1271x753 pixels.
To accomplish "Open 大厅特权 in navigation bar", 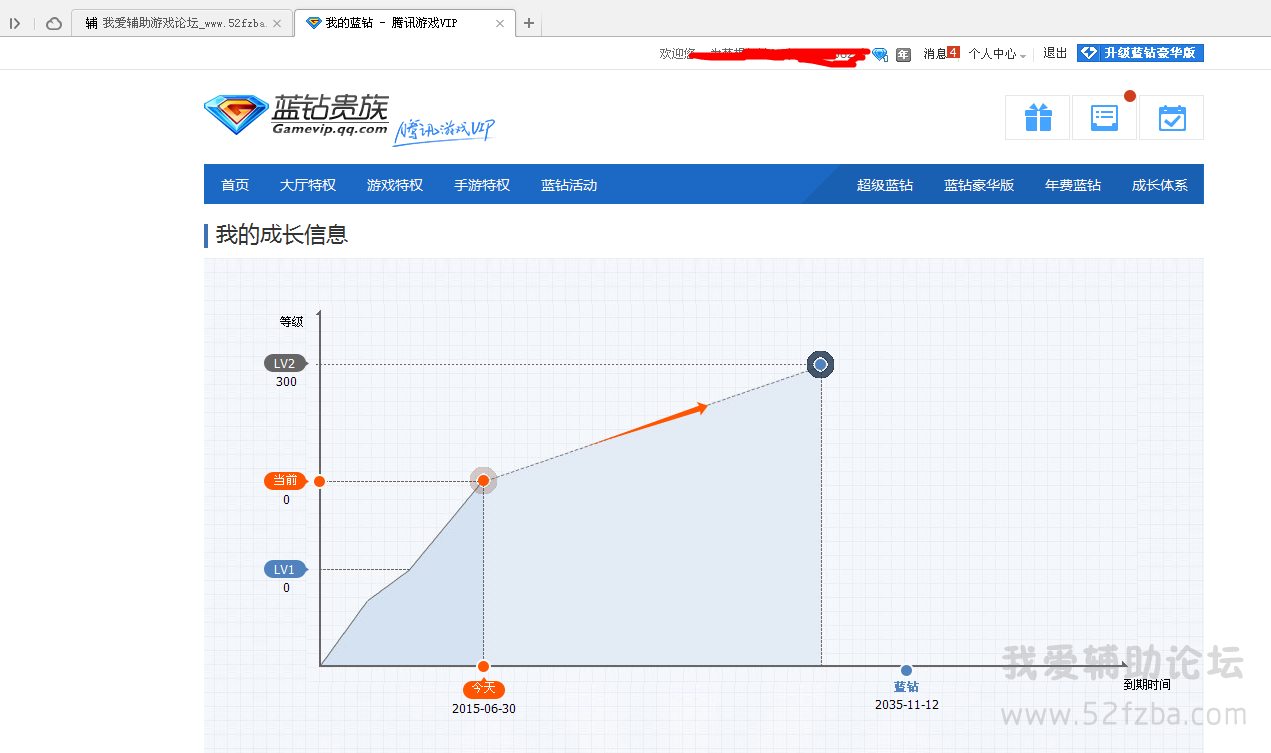I will tap(308, 185).
